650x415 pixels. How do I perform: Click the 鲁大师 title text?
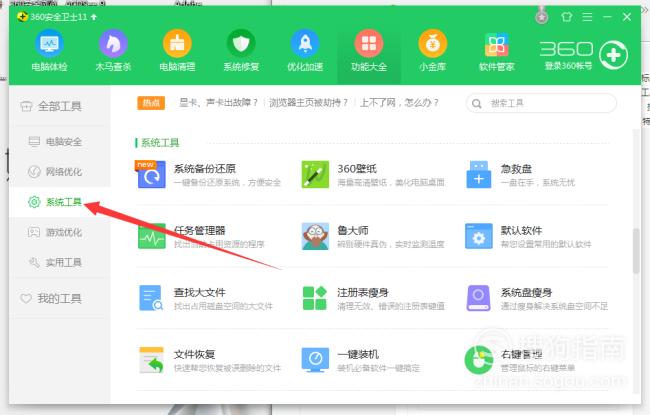pos(353,231)
